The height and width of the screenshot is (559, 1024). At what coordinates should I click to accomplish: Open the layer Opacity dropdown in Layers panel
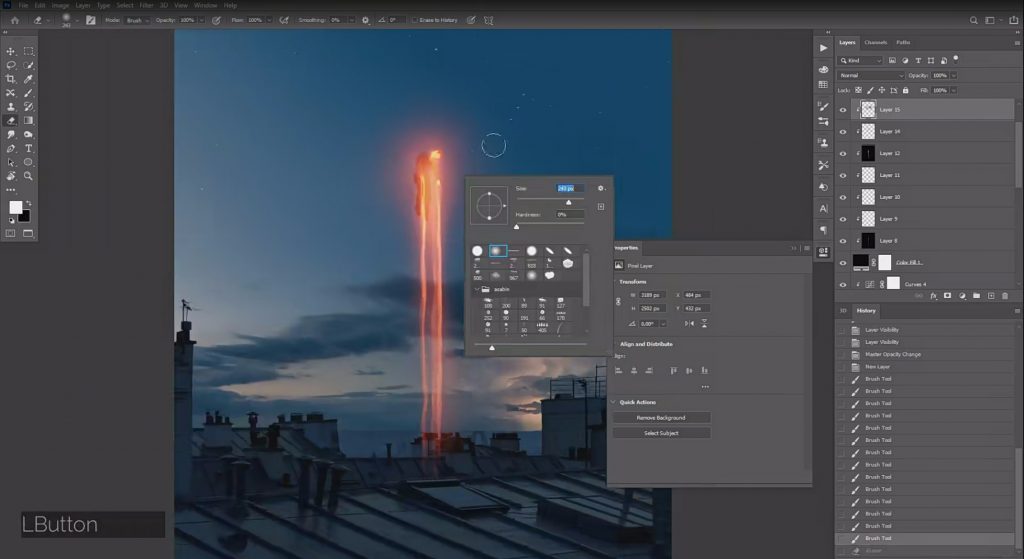click(x=954, y=76)
